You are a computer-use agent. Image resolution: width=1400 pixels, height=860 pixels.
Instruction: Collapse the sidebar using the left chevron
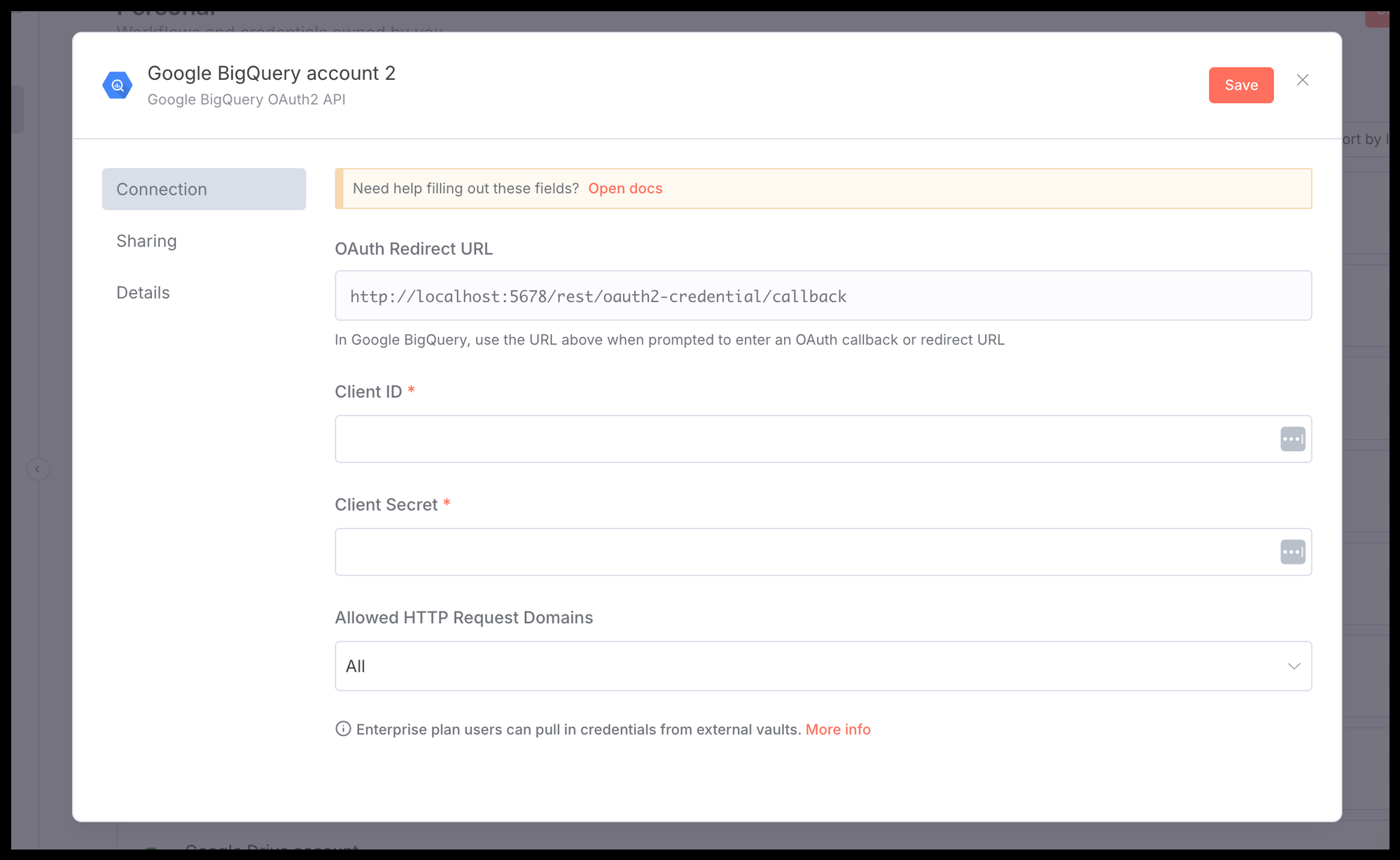tap(38, 469)
